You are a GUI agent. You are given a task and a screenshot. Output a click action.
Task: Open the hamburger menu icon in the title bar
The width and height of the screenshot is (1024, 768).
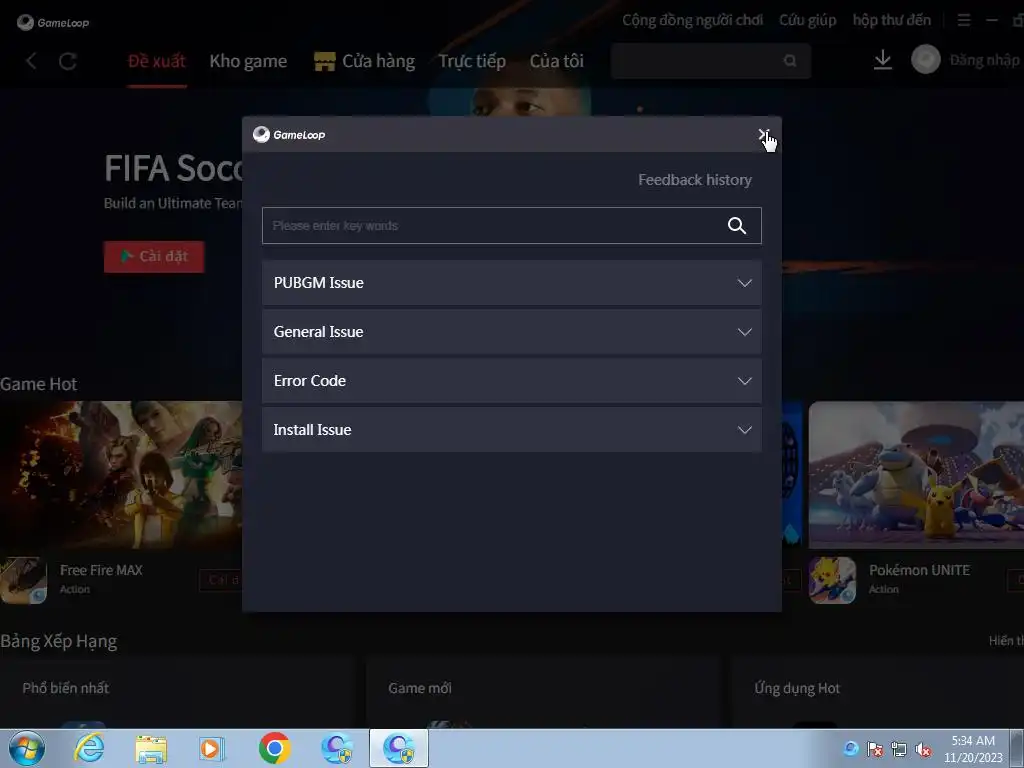click(x=964, y=20)
